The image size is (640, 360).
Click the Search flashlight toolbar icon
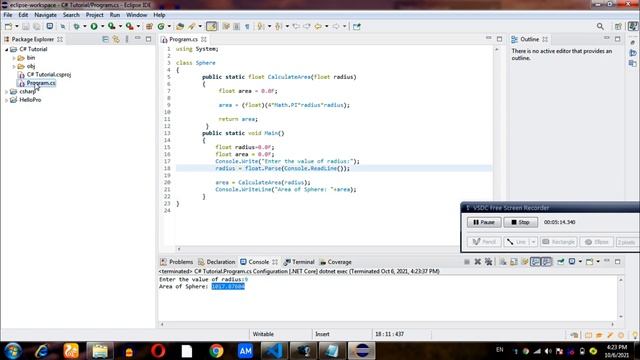(191, 27)
